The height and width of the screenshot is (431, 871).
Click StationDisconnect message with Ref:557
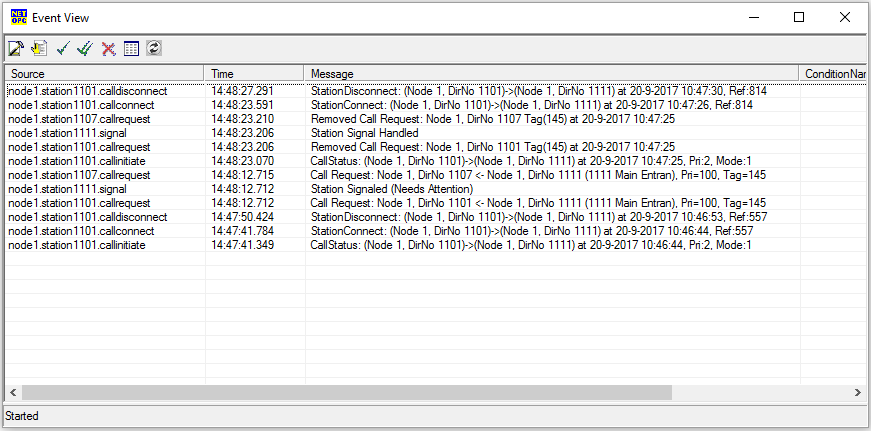pos(539,217)
